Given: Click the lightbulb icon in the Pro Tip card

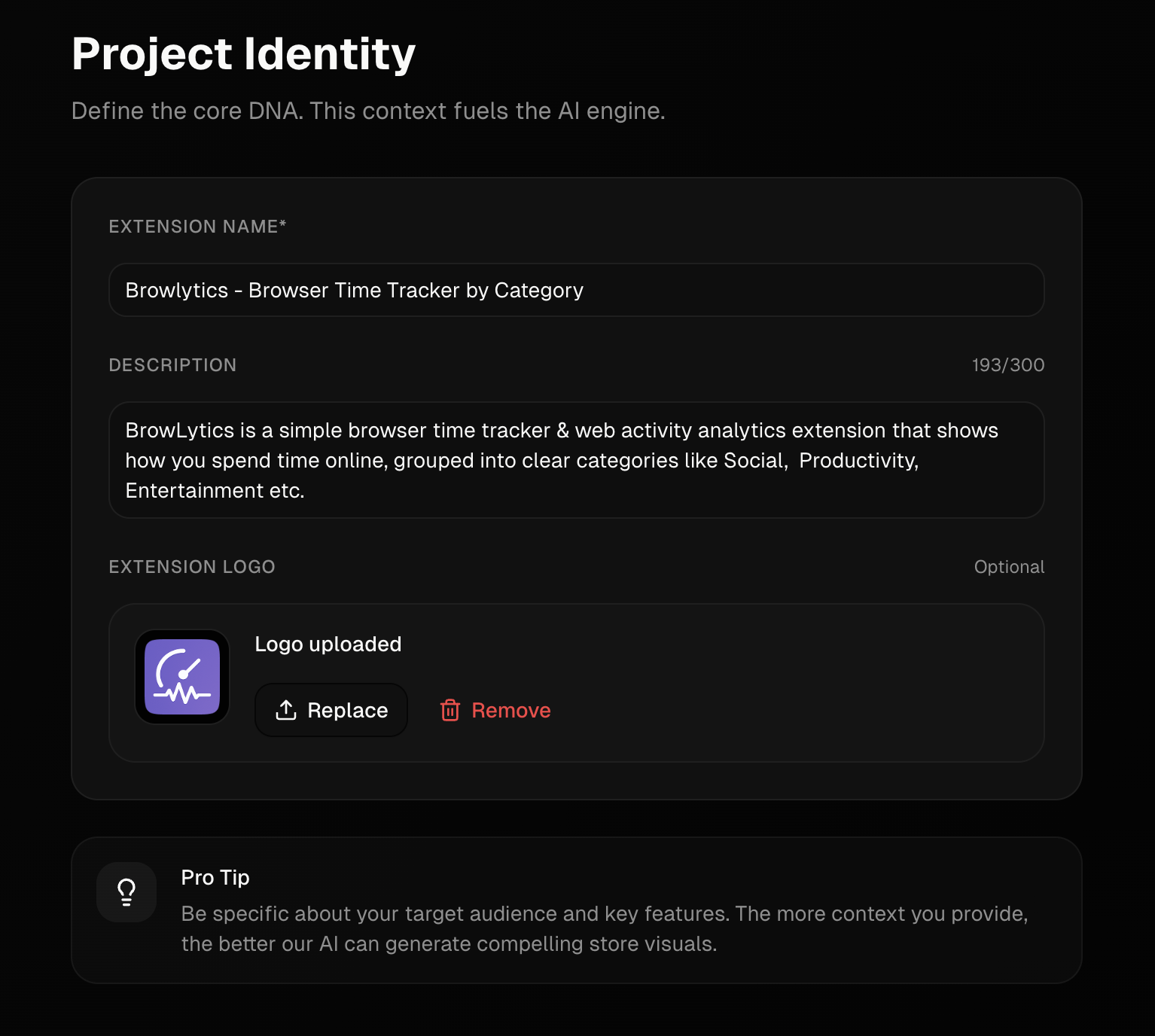Looking at the screenshot, I should pos(126,891).
